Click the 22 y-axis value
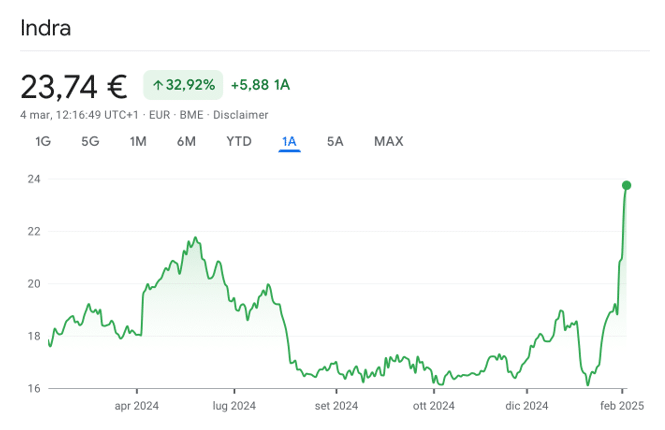665x430 pixels. click(34, 232)
